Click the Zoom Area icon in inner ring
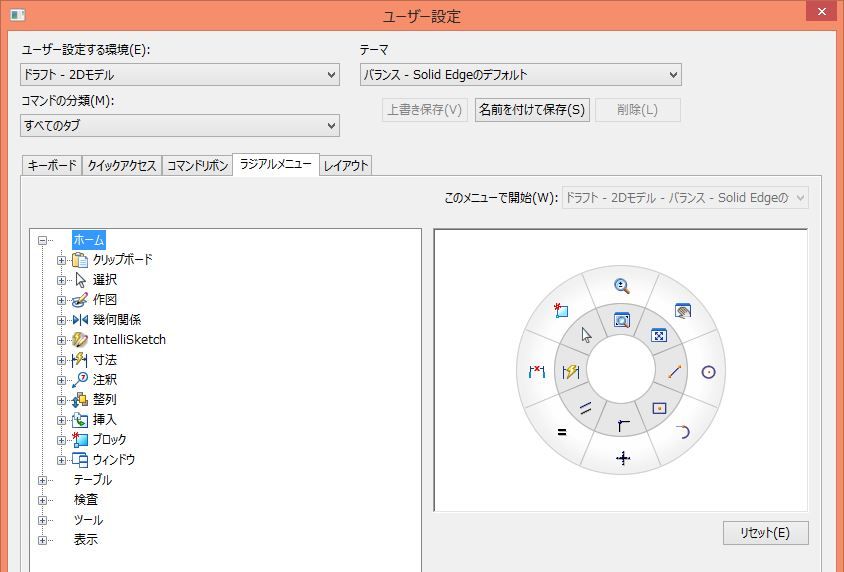The width and height of the screenshot is (844, 572). [x=622, y=321]
